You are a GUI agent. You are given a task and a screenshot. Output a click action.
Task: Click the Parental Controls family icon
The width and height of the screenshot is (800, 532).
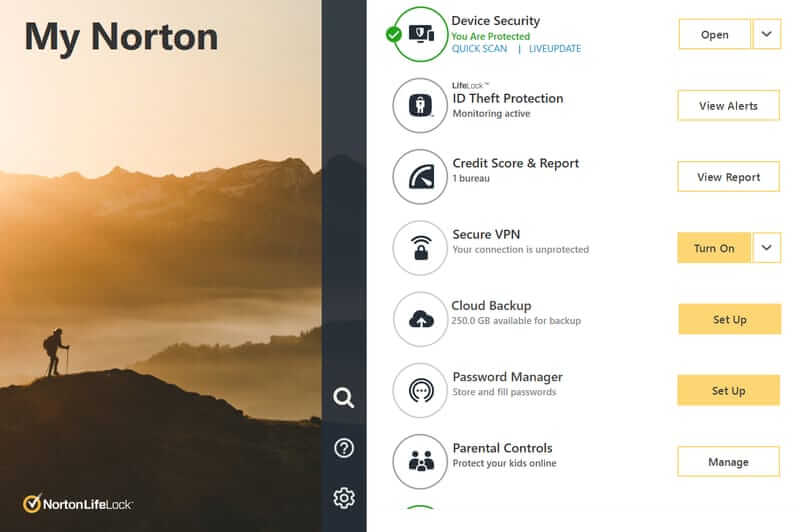(420, 461)
